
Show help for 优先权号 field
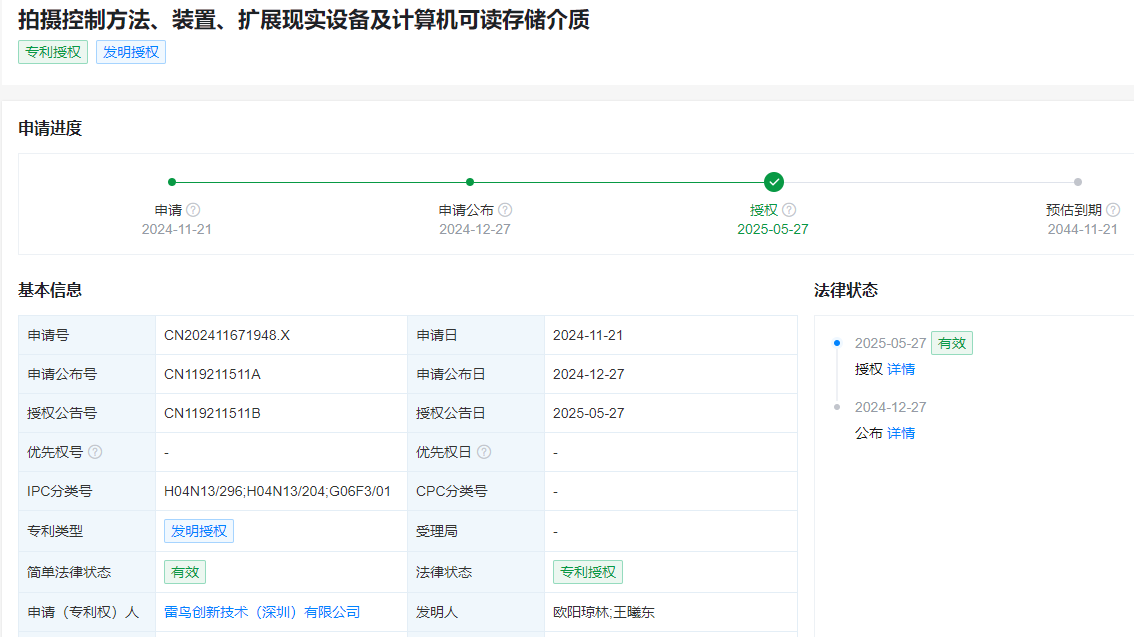tap(95, 452)
